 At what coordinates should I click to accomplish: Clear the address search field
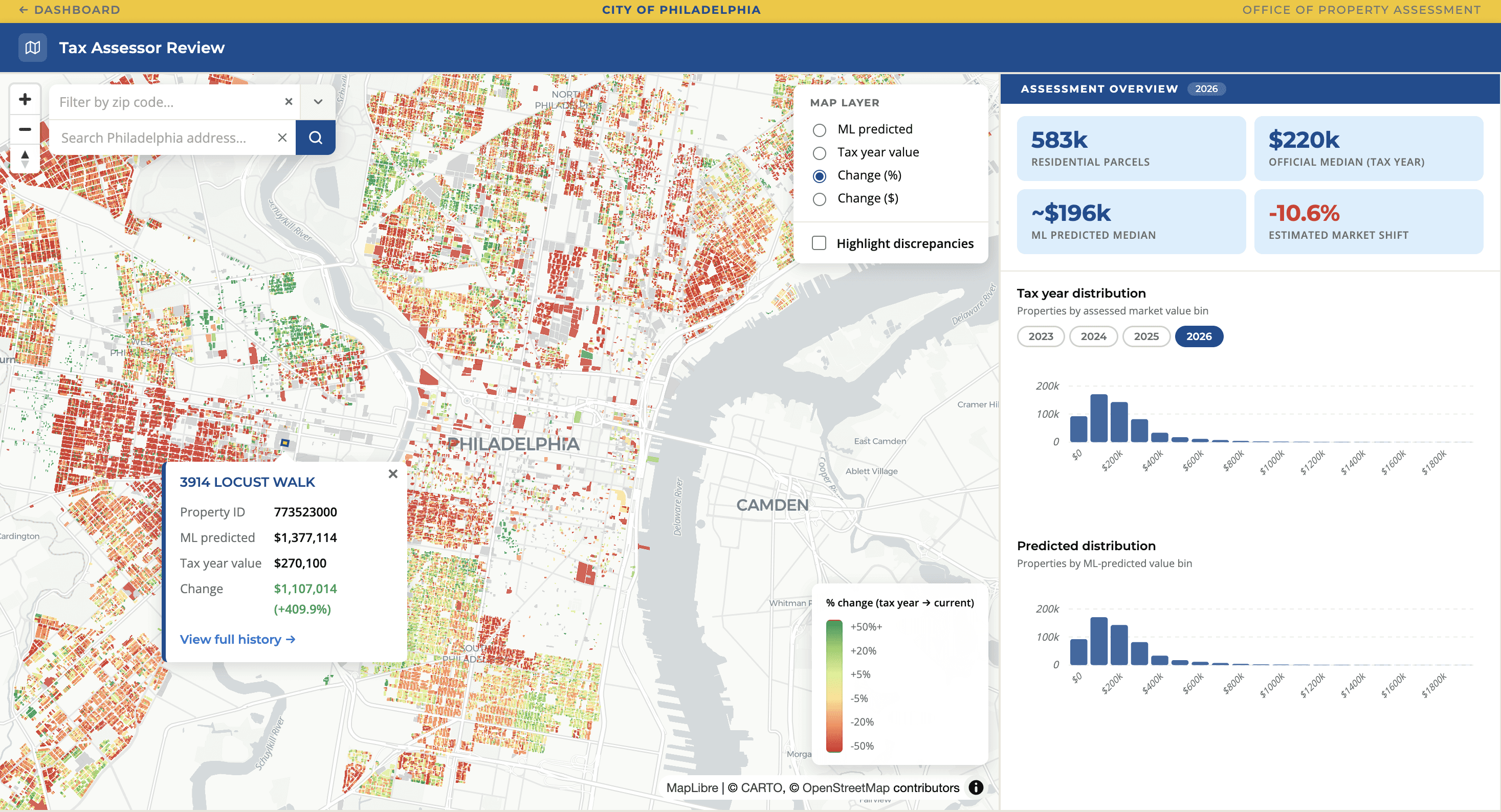(x=282, y=138)
